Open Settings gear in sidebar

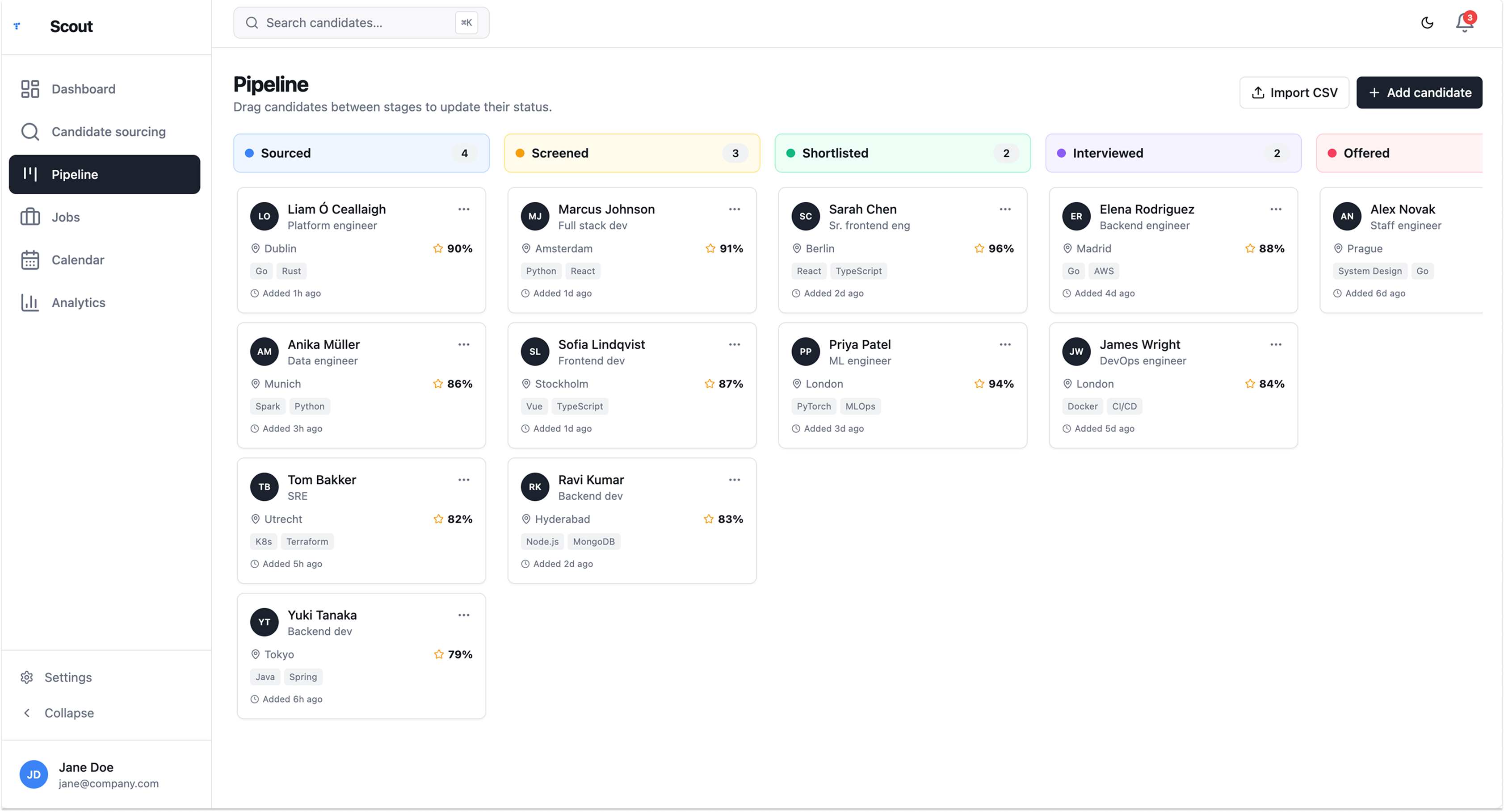(x=68, y=677)
